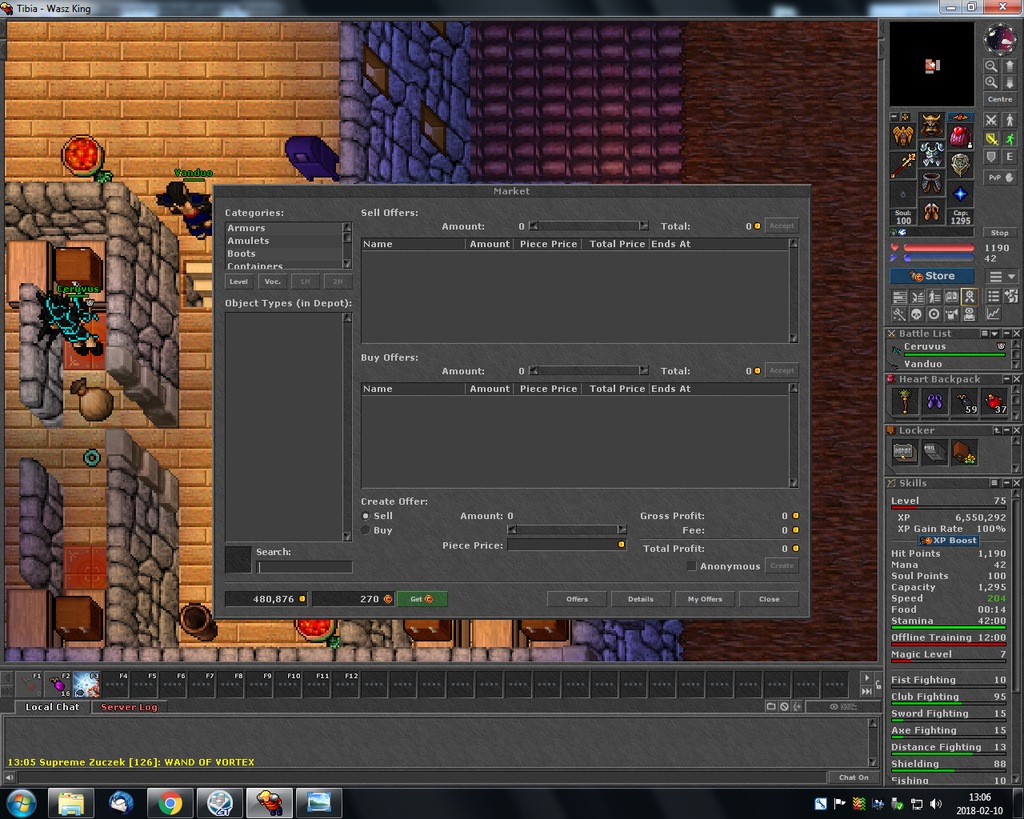Open the skull death list widget icon

pyautogui.click(x=916, y=315)
